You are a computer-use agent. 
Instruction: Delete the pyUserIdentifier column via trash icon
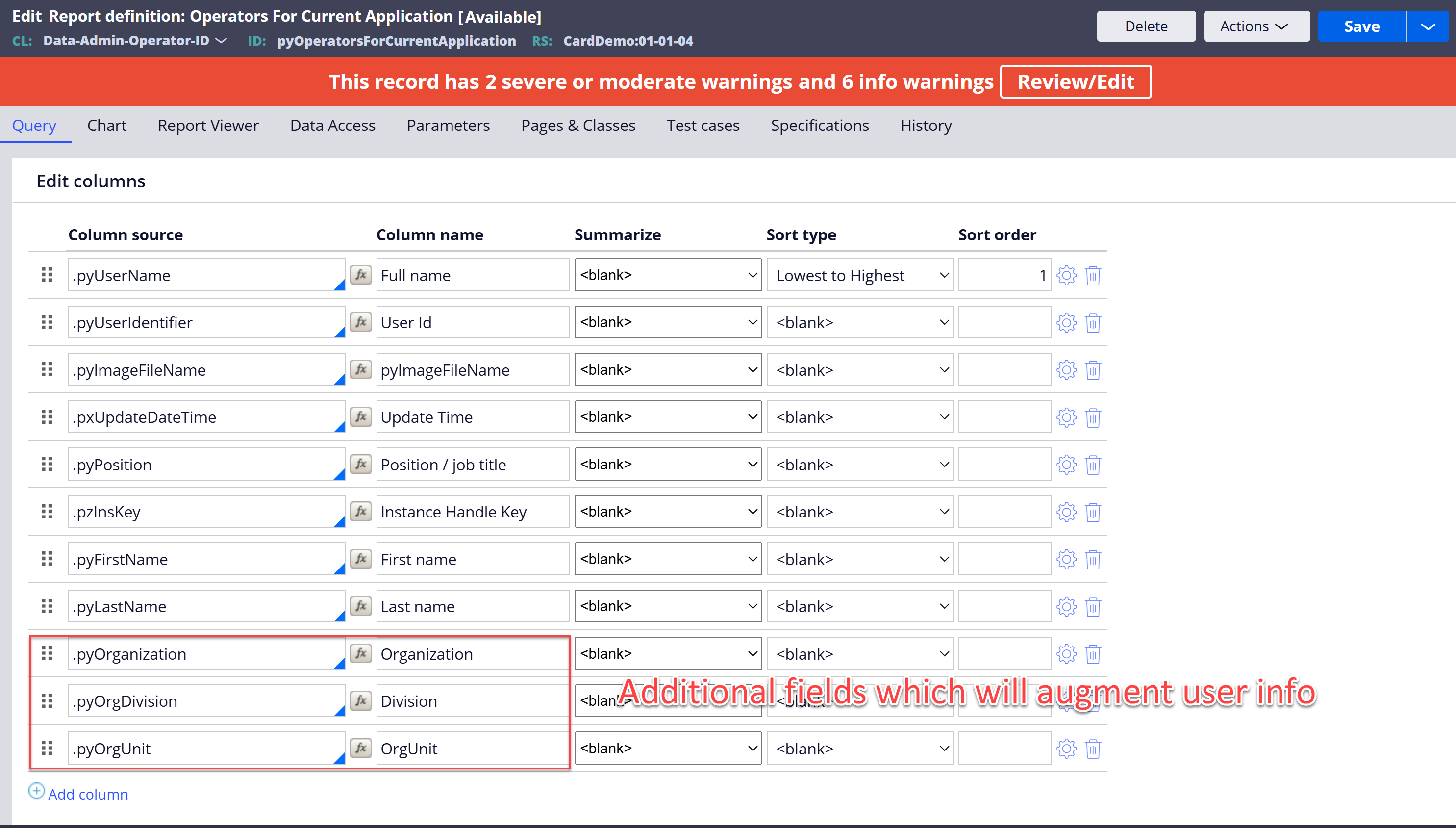[1093, 323]
